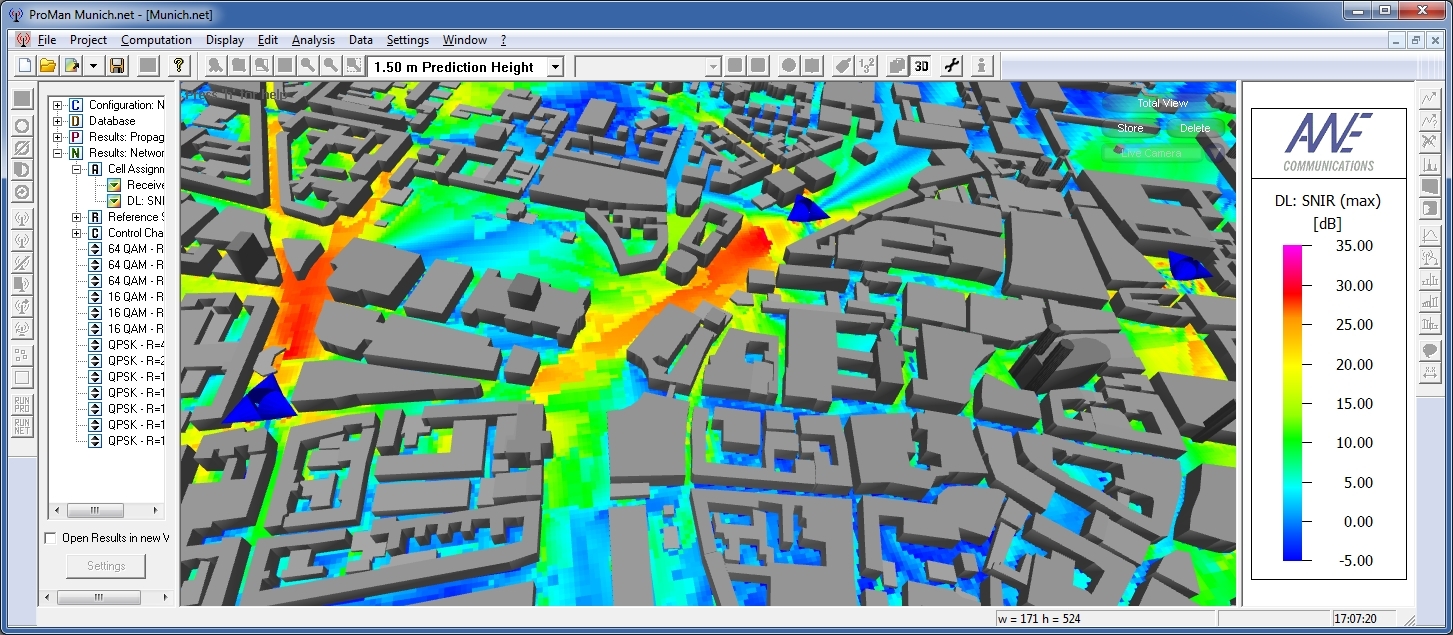This screenshot has height=635, width=1453.
Task: Open the Analysis menu
Action: point(313,40)
